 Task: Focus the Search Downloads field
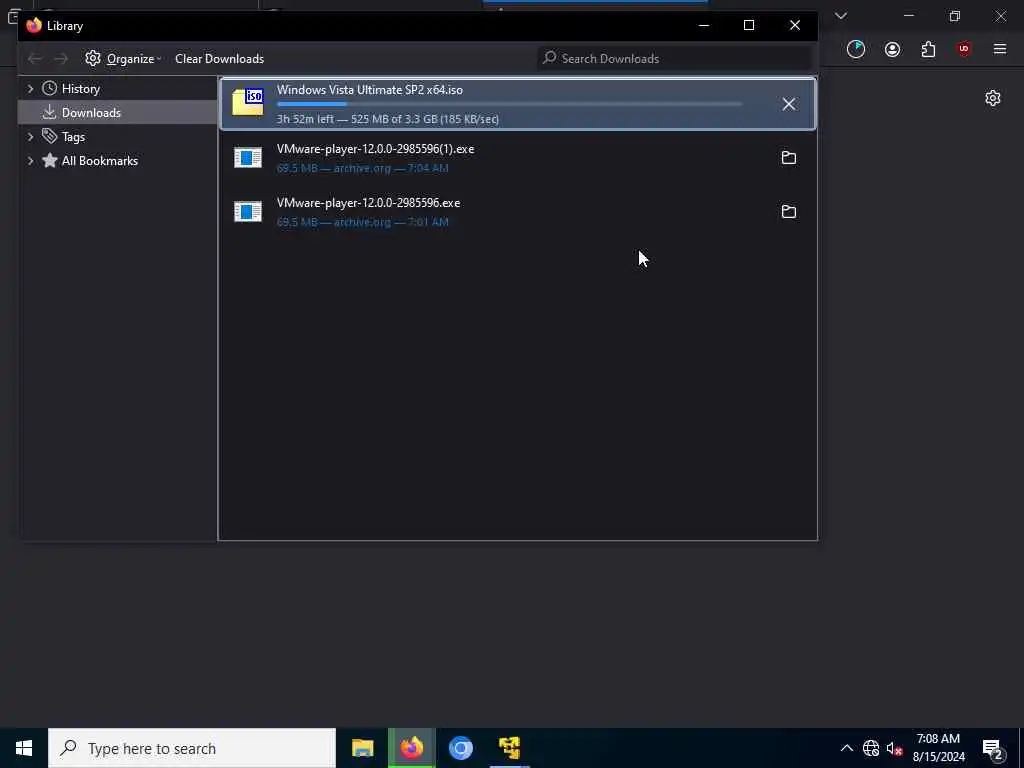click(675, 58)
